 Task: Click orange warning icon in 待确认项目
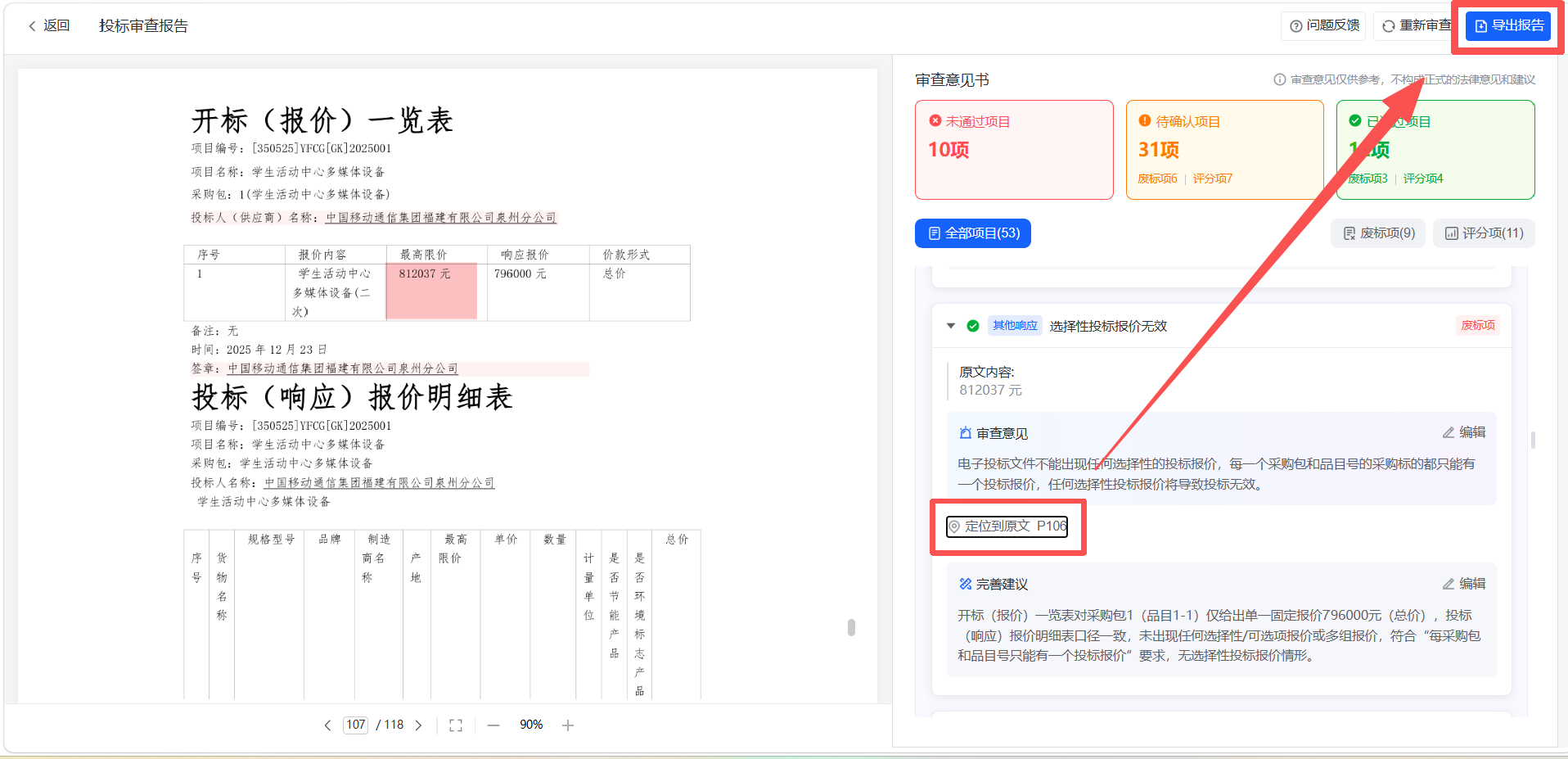[1145, 121]
